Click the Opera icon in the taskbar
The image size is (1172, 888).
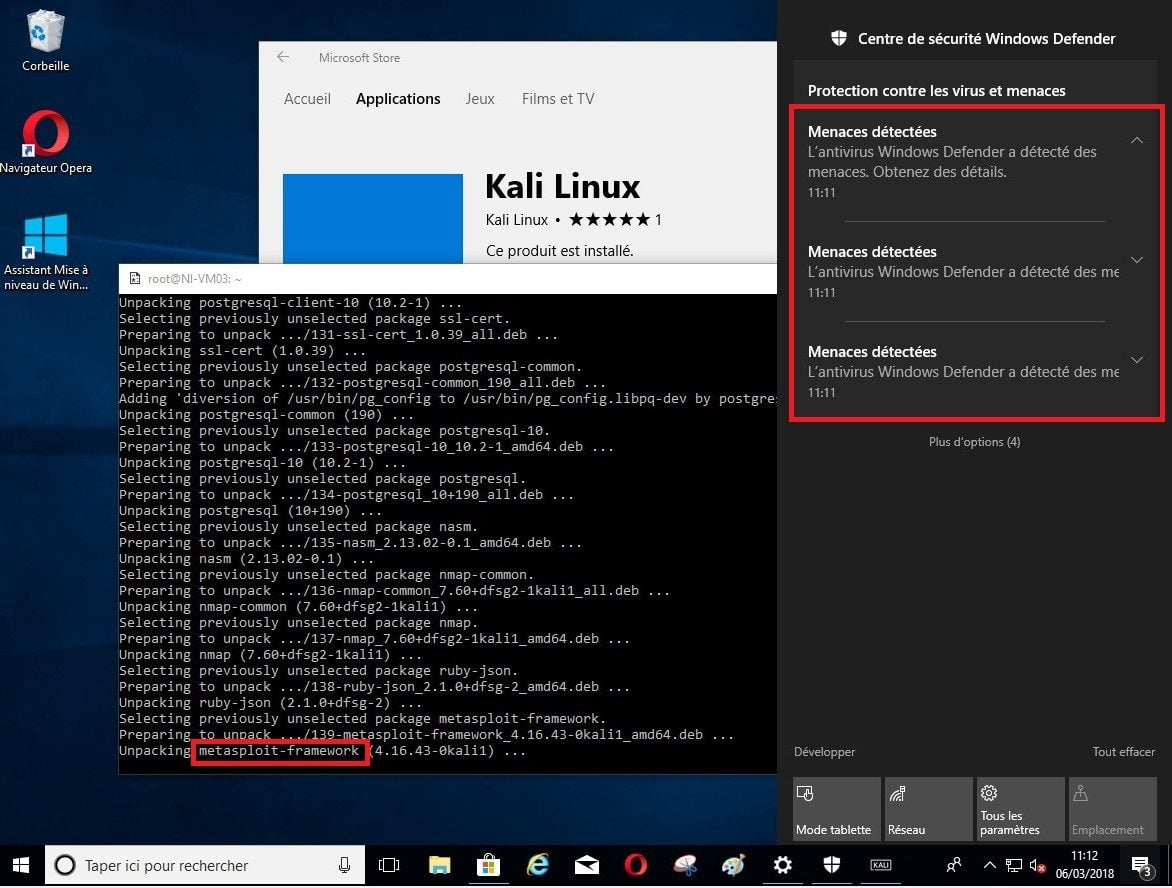tap(636, 865)
